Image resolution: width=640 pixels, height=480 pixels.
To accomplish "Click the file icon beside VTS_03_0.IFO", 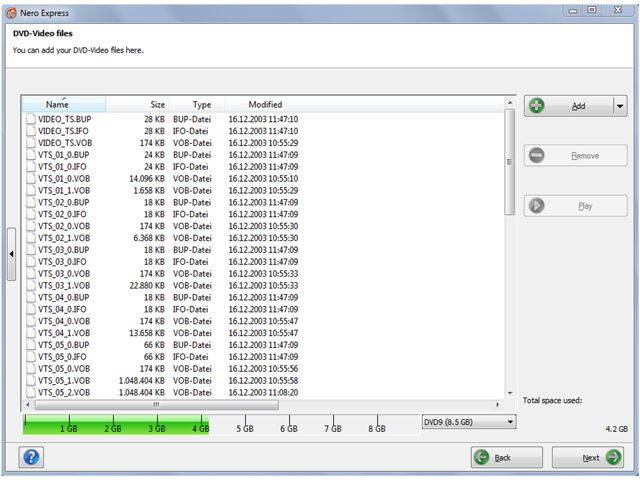I will [31, 261].
